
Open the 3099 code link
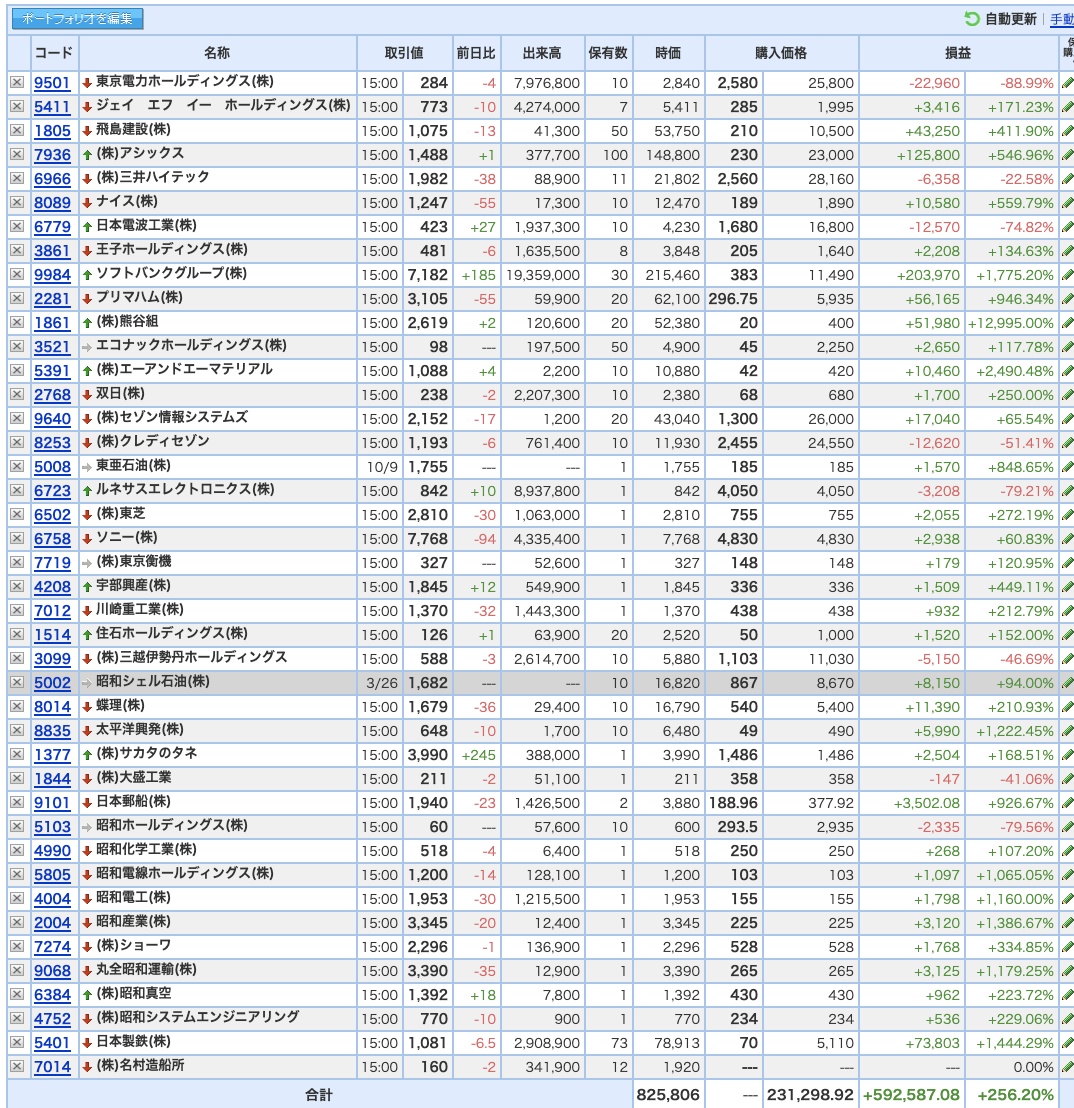(52, 659)
